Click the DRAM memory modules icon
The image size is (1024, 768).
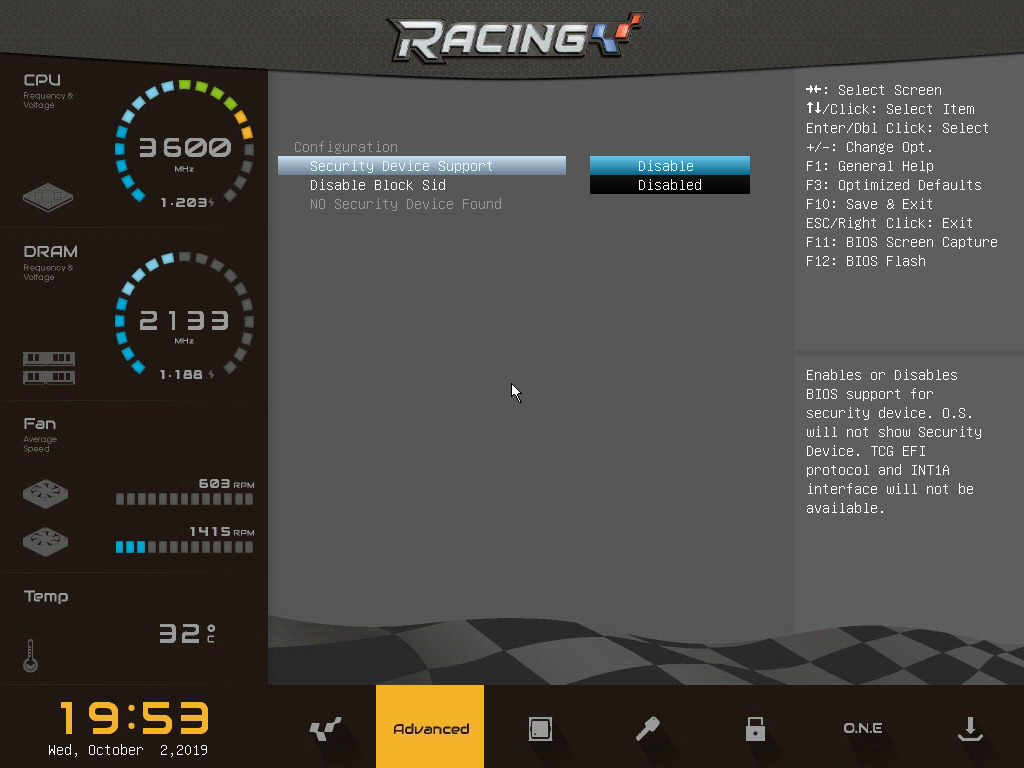click(x=49, y=368)
